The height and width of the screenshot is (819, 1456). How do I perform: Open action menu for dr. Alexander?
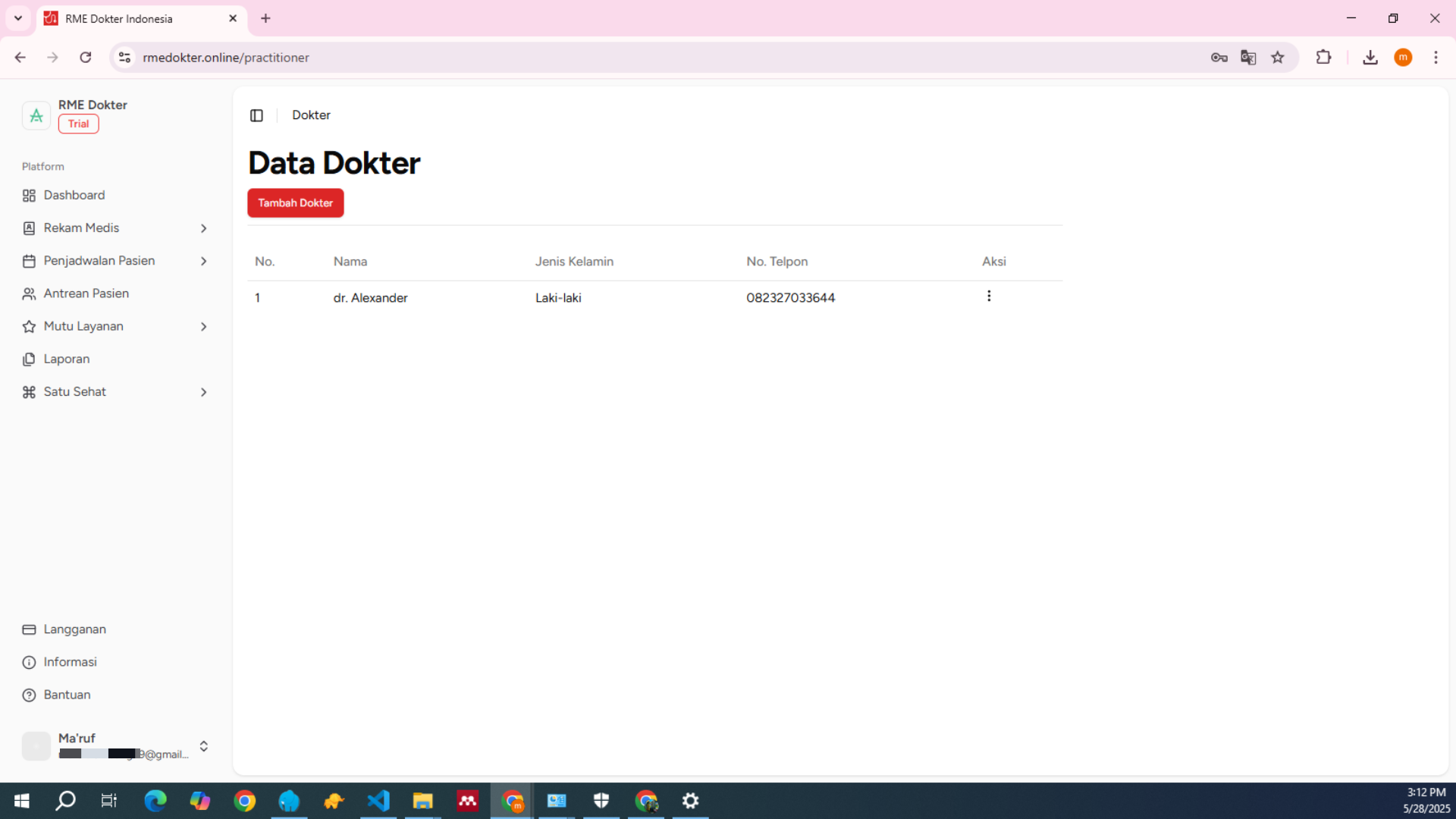point(988,297)
